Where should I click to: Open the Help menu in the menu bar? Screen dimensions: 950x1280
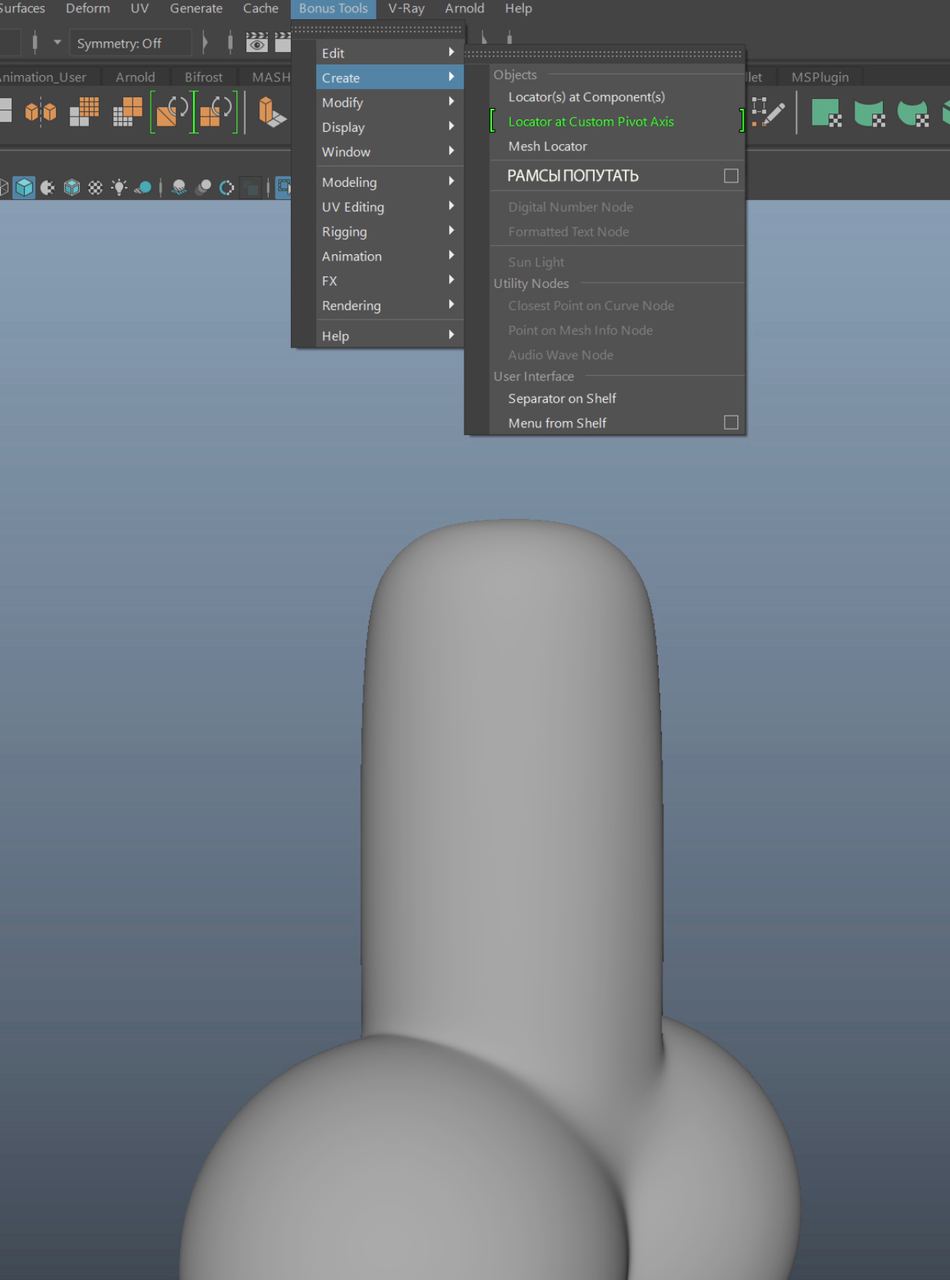pos(518,8)
